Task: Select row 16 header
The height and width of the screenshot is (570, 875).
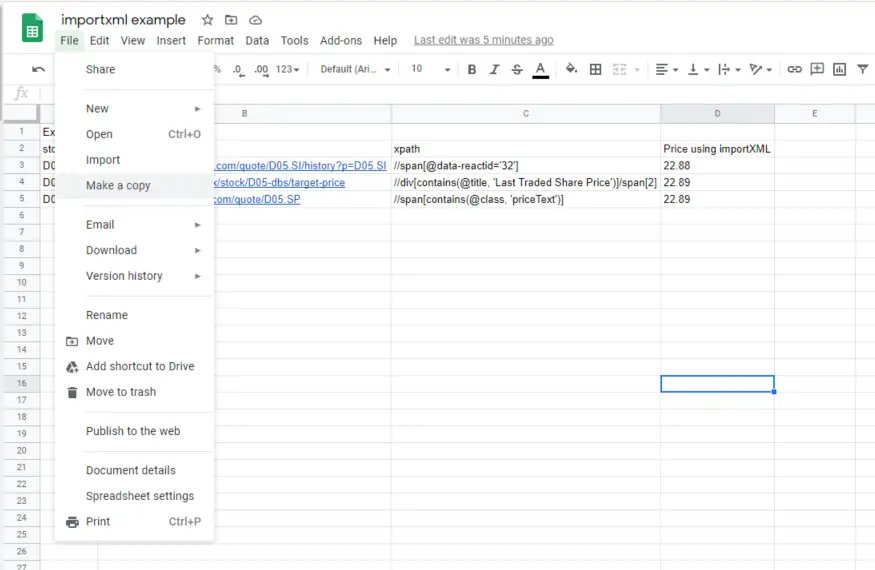Action: pyautogui.click(x=21, y=384)
